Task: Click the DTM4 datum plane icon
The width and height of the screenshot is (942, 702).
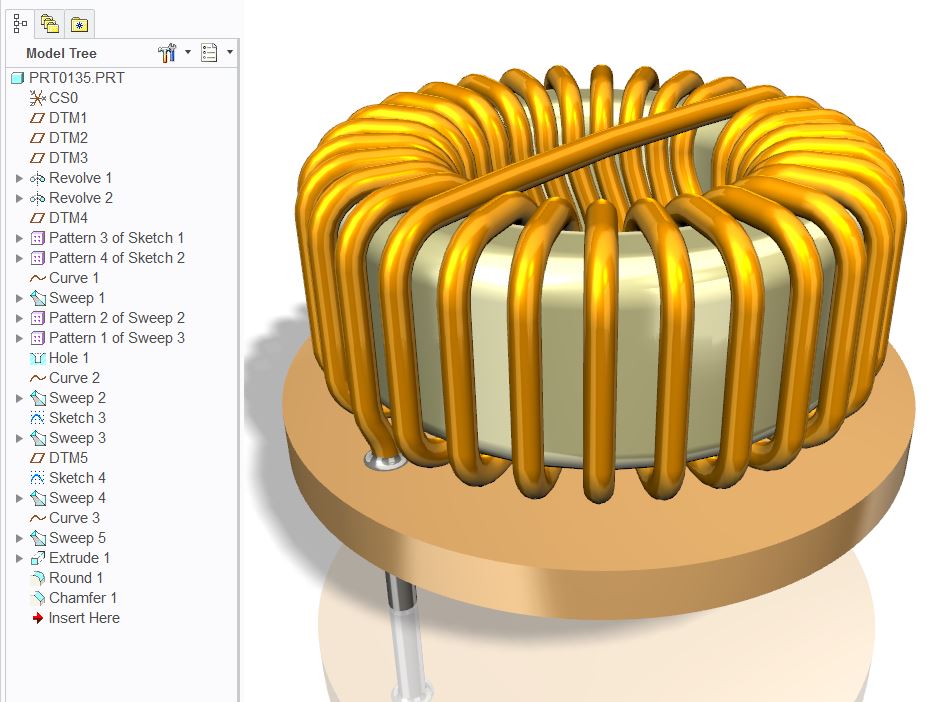Action: 37,218
